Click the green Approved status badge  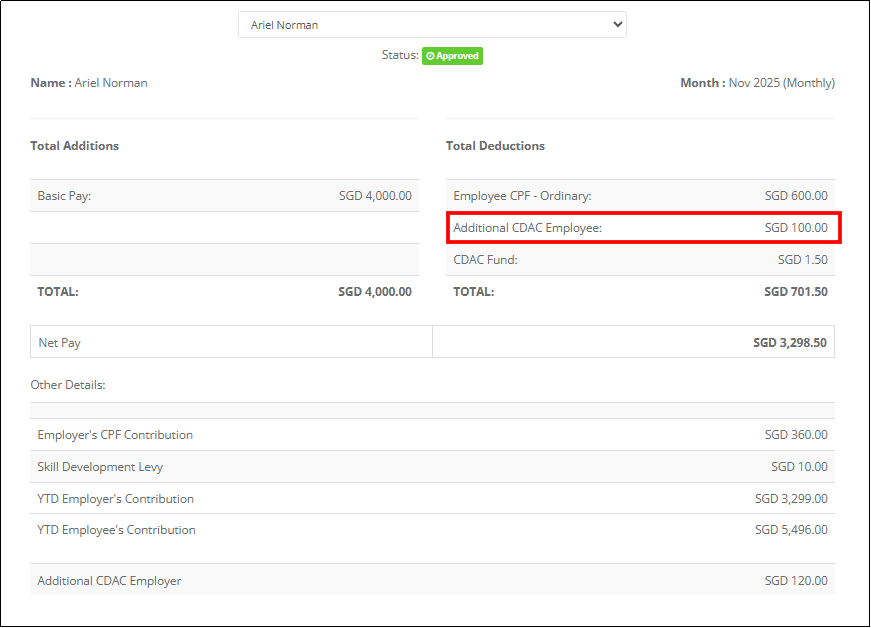point(452,56)
